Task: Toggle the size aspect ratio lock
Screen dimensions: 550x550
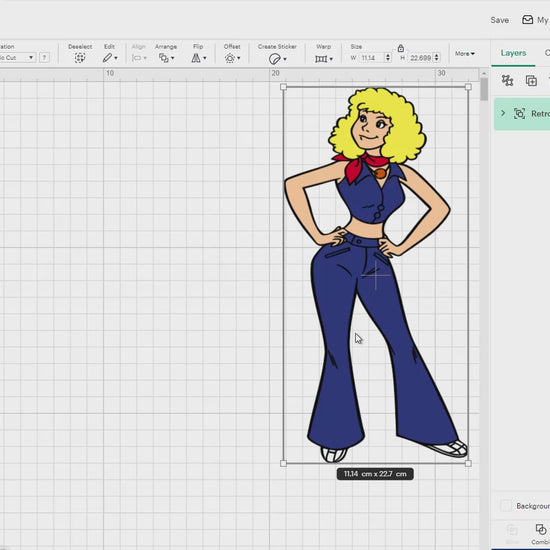Action: coord(401,48)
